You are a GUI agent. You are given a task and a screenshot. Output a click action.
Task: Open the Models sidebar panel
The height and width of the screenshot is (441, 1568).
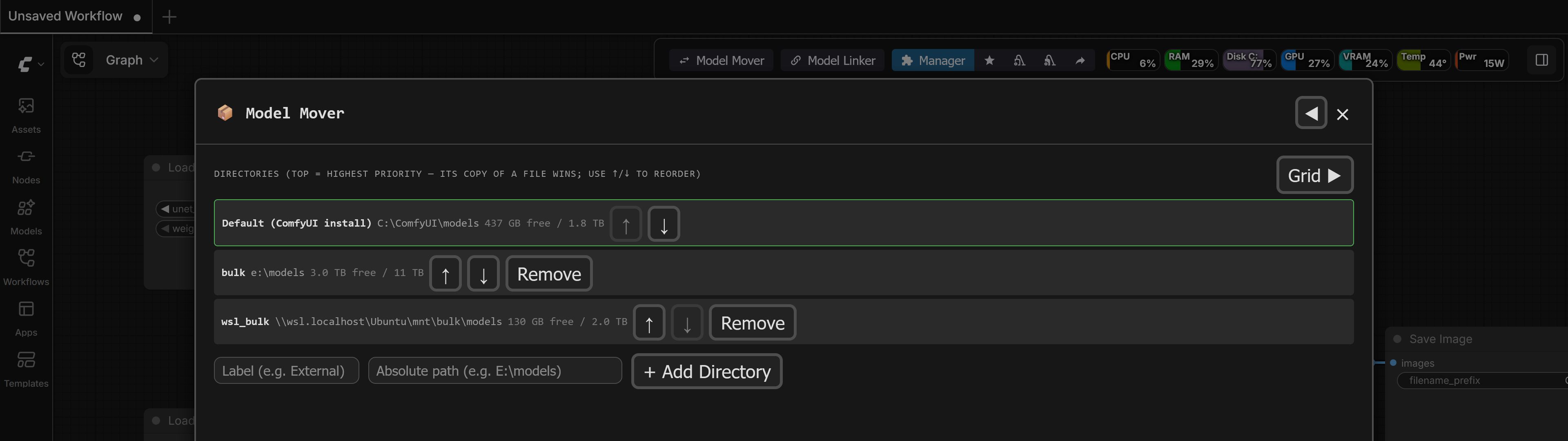point(26,217)
